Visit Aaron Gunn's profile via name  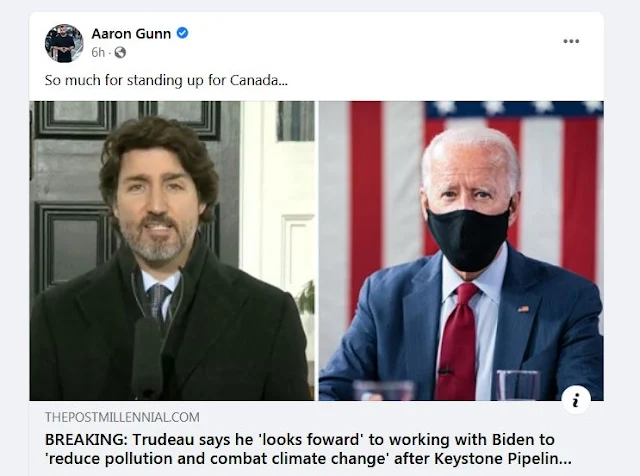click(x=131, y=33)
